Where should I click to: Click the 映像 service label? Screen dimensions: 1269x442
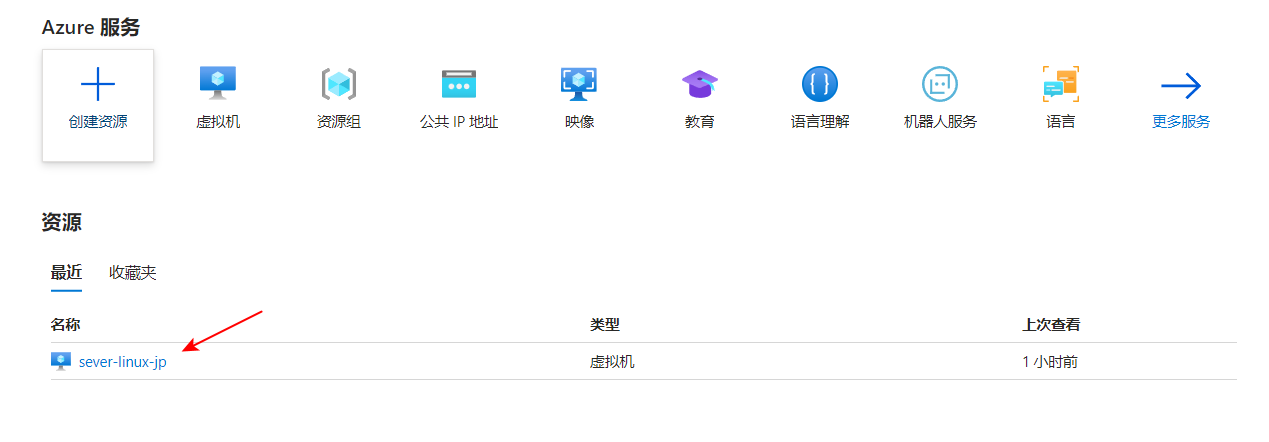tap(579, 122)
